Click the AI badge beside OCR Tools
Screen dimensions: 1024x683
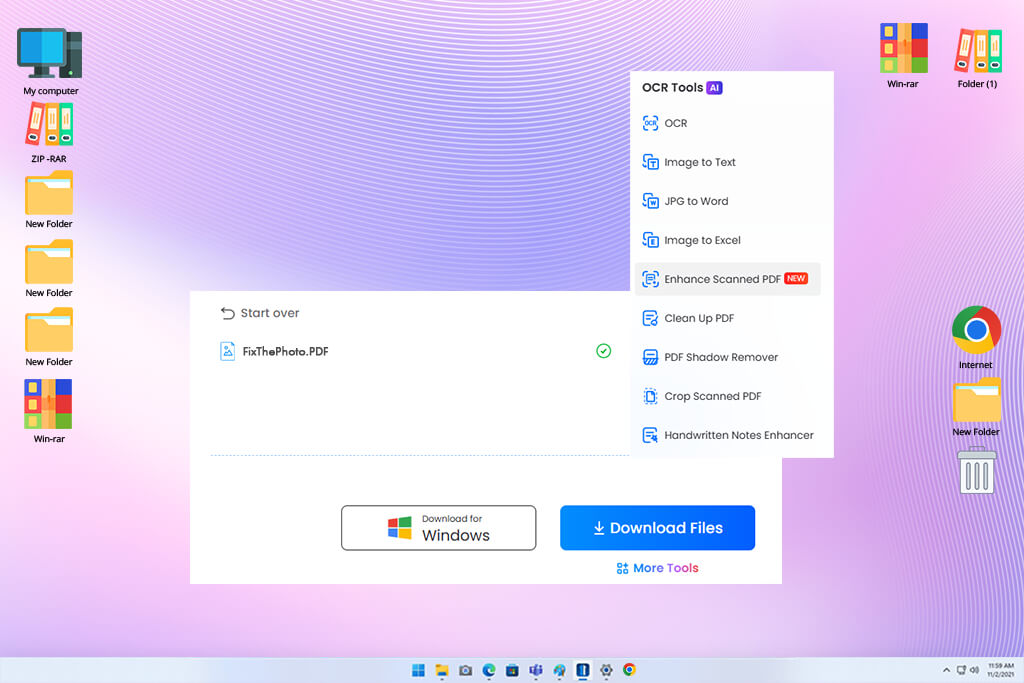pyautogui.click(x=714, y=87)
